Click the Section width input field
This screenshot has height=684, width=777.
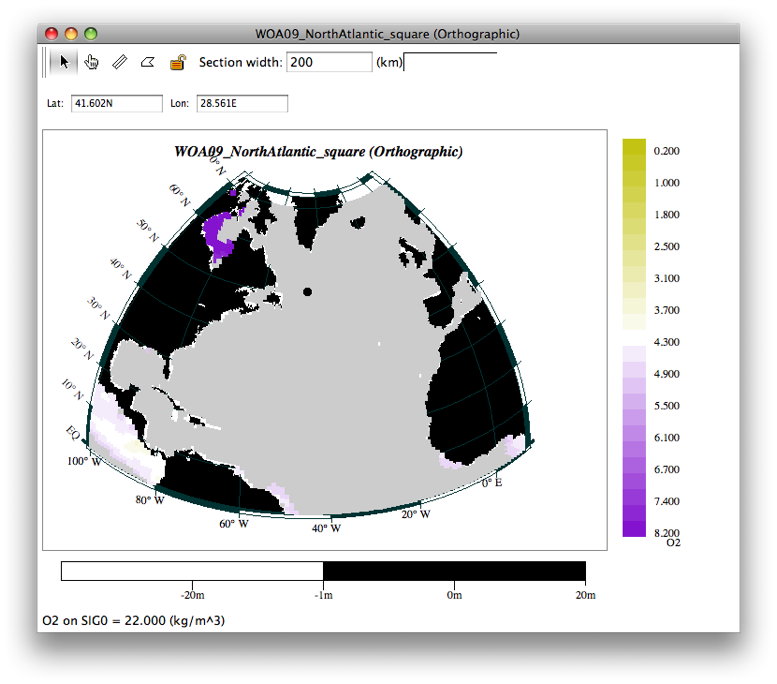click(329, 62)
